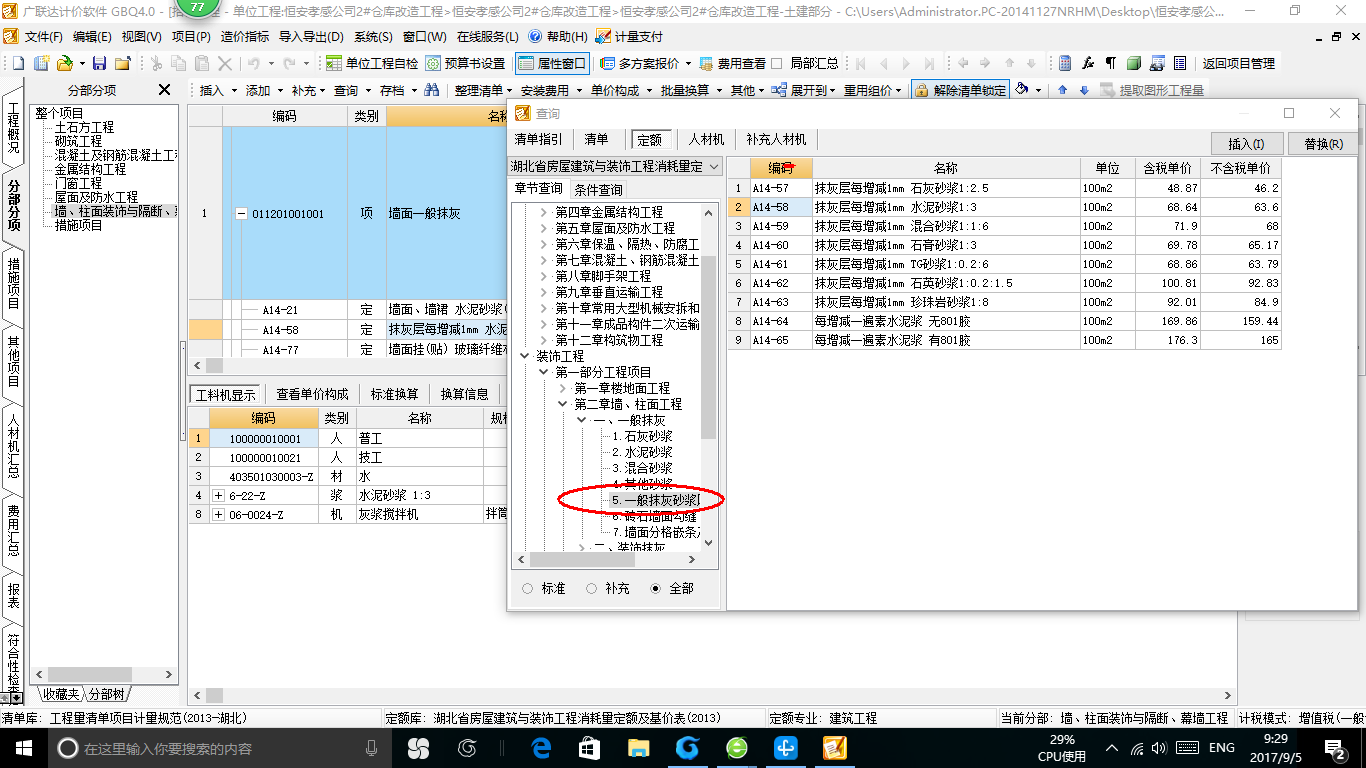1366x768 pixels.
Task: Select the 报表 vertical side tab
Action: click(14, 596)
